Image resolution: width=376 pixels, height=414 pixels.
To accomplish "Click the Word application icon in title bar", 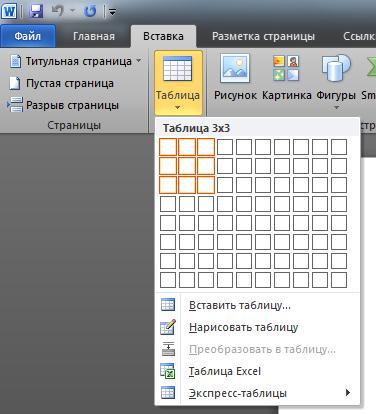I will pos(9,11).
